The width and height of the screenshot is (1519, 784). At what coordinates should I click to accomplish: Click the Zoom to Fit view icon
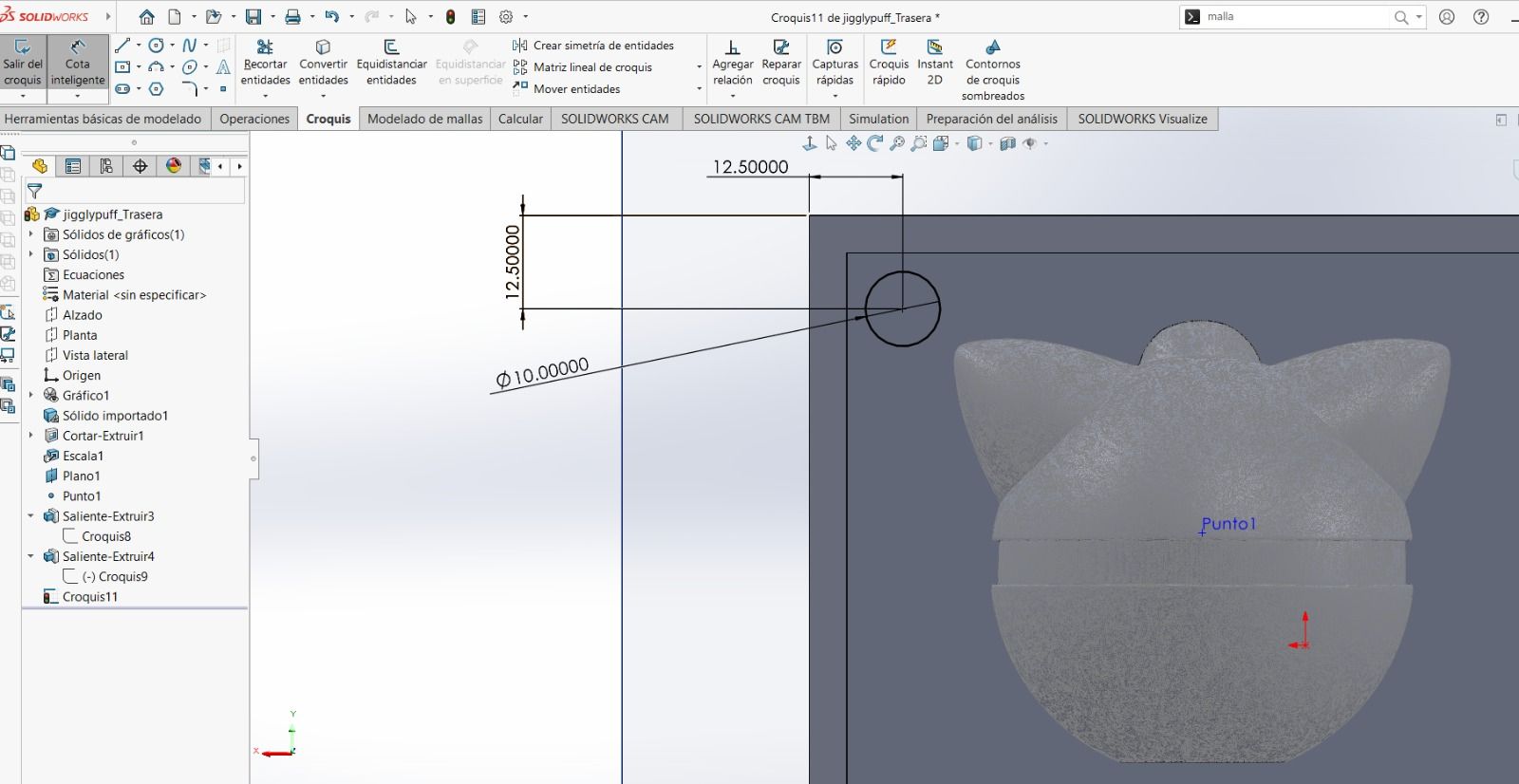896,143
